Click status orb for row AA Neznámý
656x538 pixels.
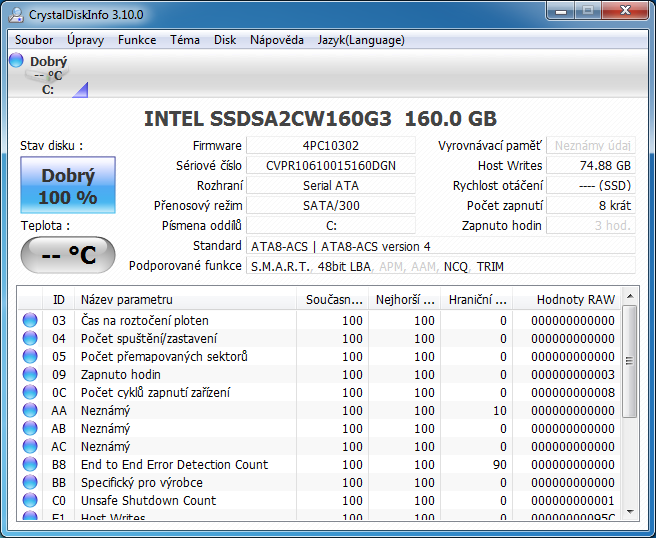pos(30,410)
